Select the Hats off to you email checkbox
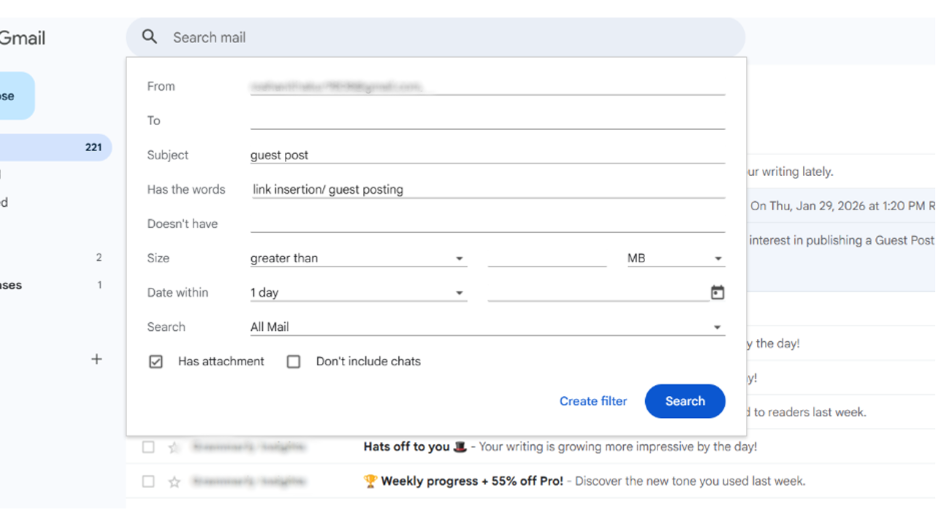 tap(148, 447)
